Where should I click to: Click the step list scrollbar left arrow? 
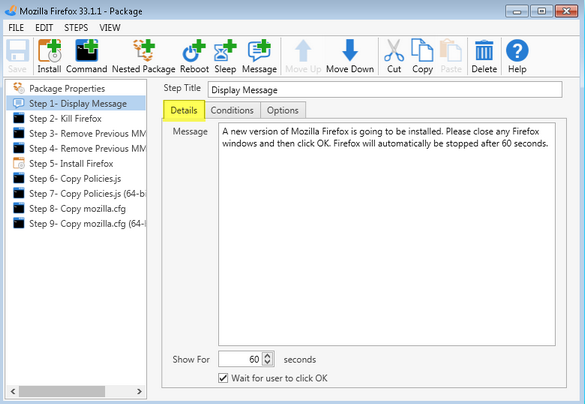(x=13, y=391)
